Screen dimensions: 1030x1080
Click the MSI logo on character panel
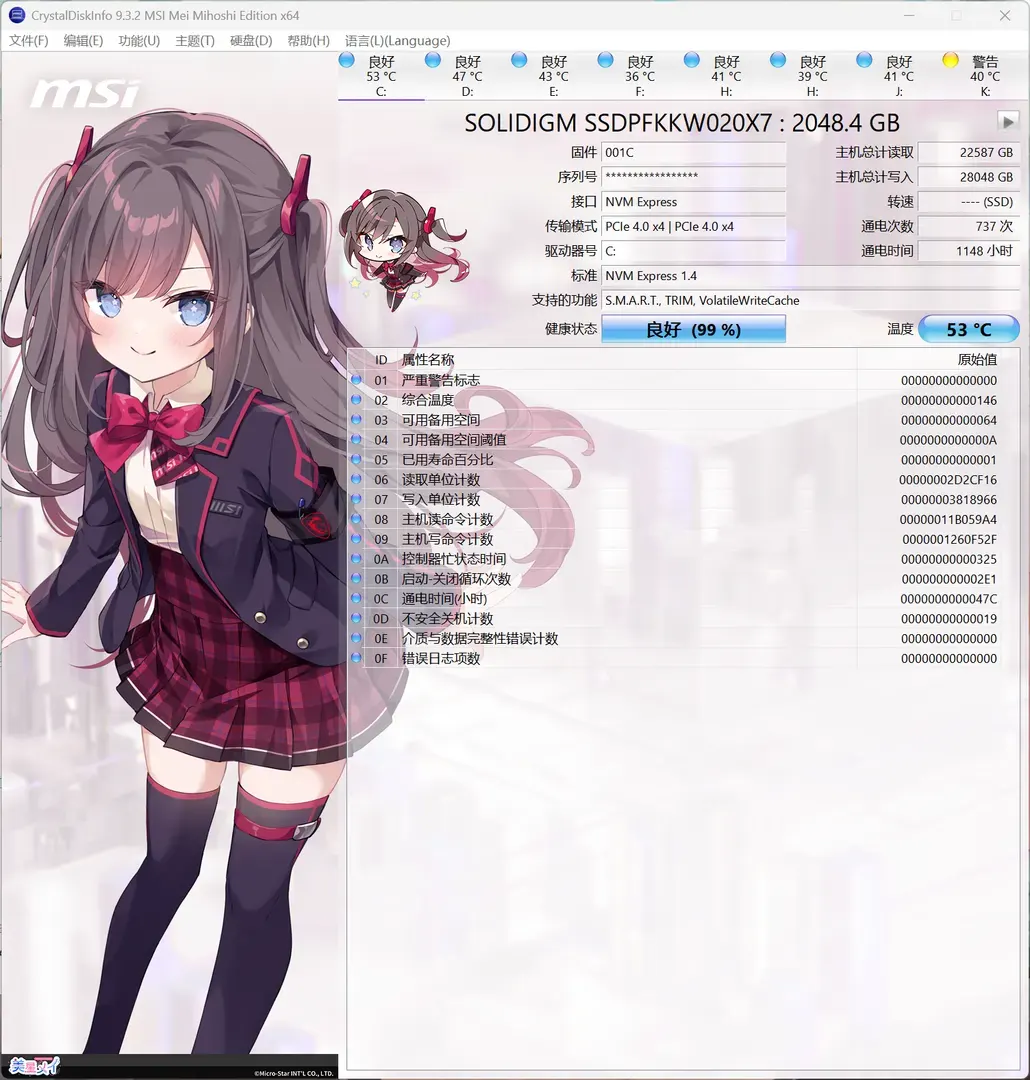click(85, 93)
